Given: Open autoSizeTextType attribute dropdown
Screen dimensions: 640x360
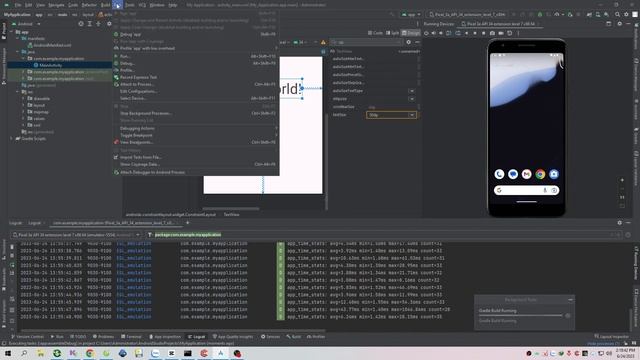Looking at the screenshot, I should [x=411, y=91].
